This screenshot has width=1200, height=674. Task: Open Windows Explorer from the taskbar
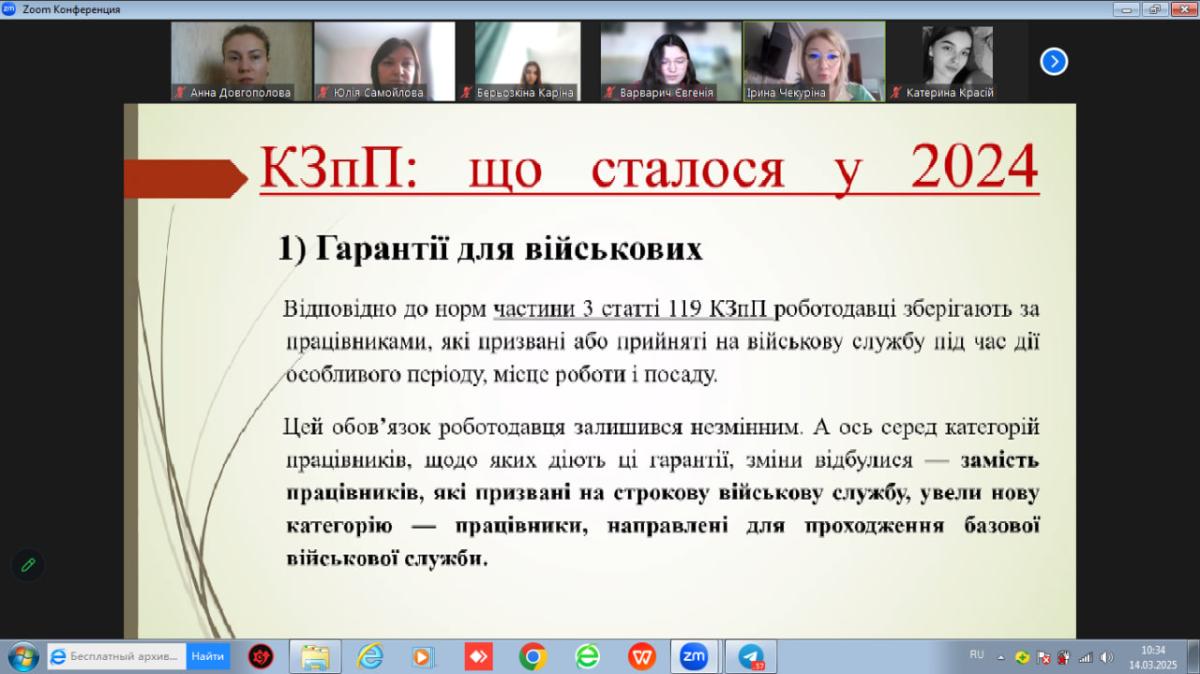315,656
